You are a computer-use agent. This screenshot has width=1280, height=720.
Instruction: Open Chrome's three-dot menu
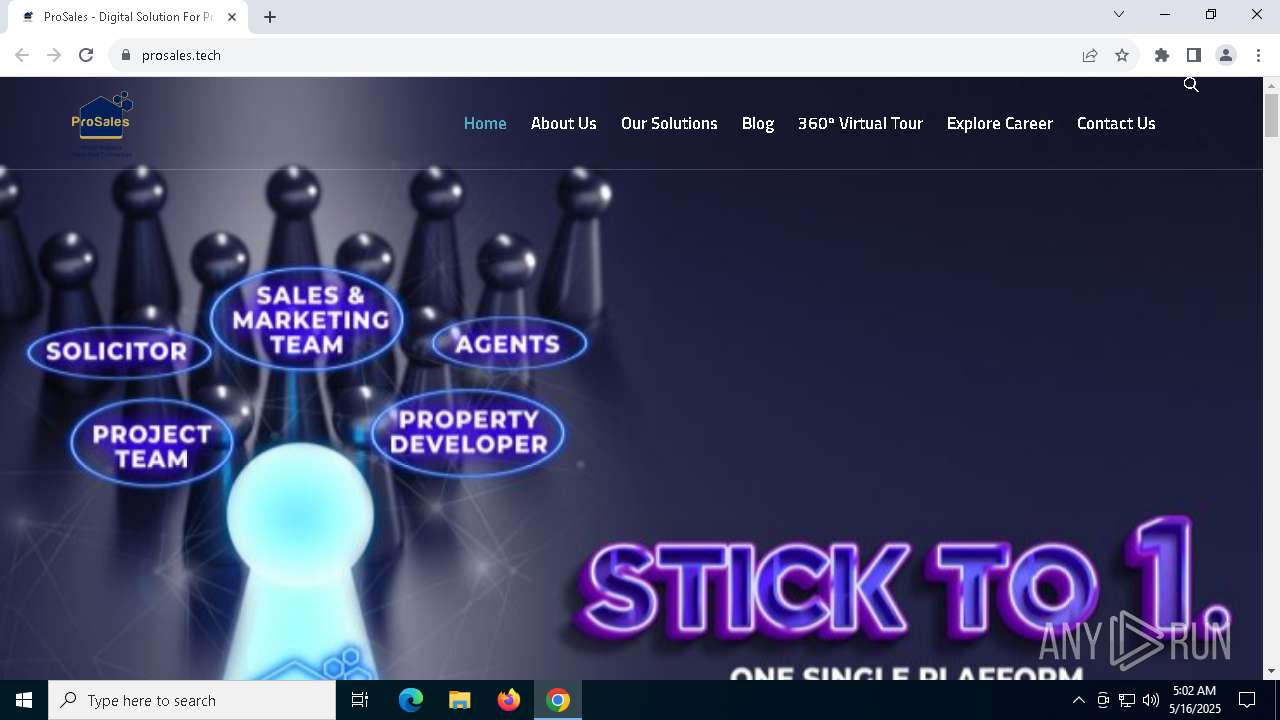click(1258, 55)
